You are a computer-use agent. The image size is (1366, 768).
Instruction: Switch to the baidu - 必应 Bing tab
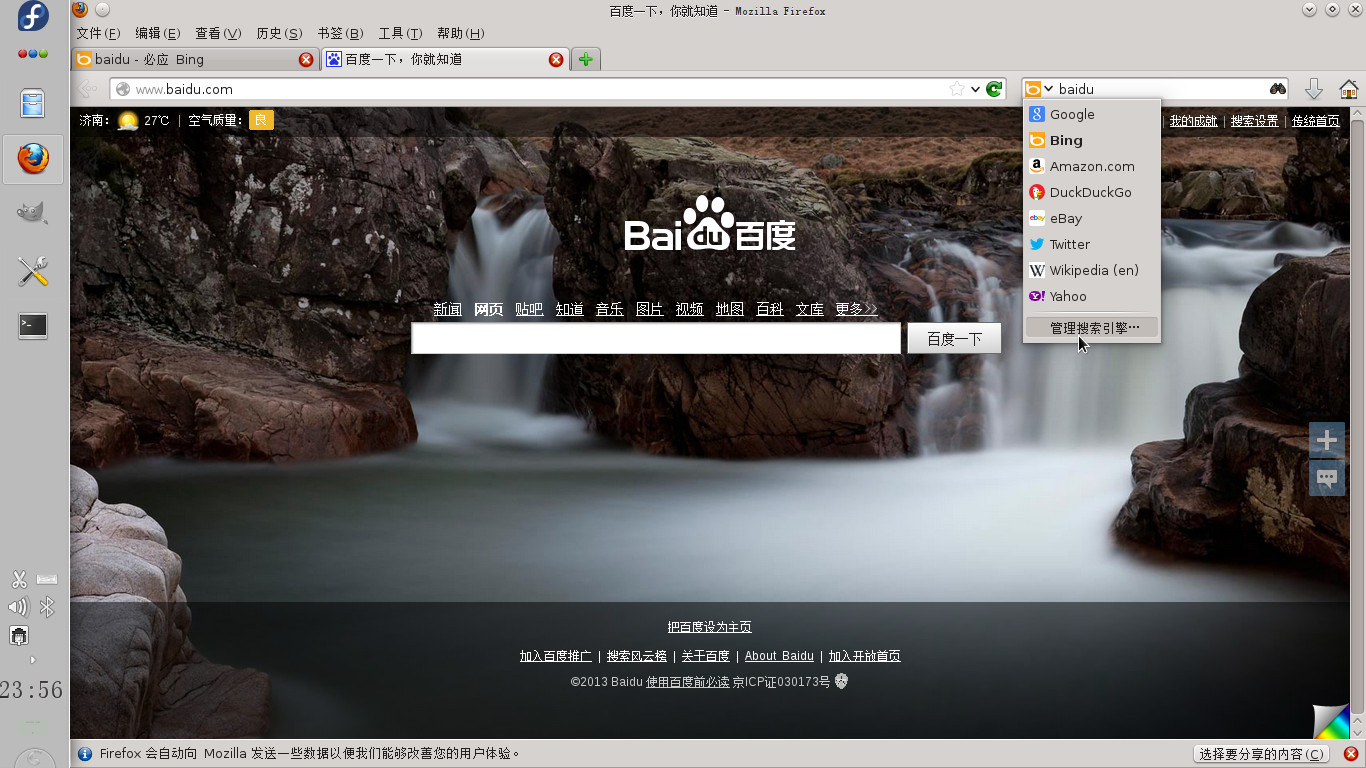196,60
